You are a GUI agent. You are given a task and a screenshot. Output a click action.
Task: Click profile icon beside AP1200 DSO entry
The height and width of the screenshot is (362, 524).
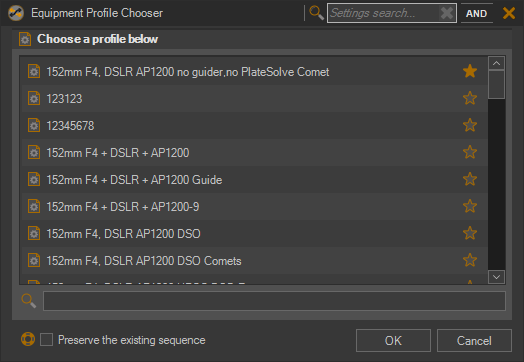click(34, 234)
